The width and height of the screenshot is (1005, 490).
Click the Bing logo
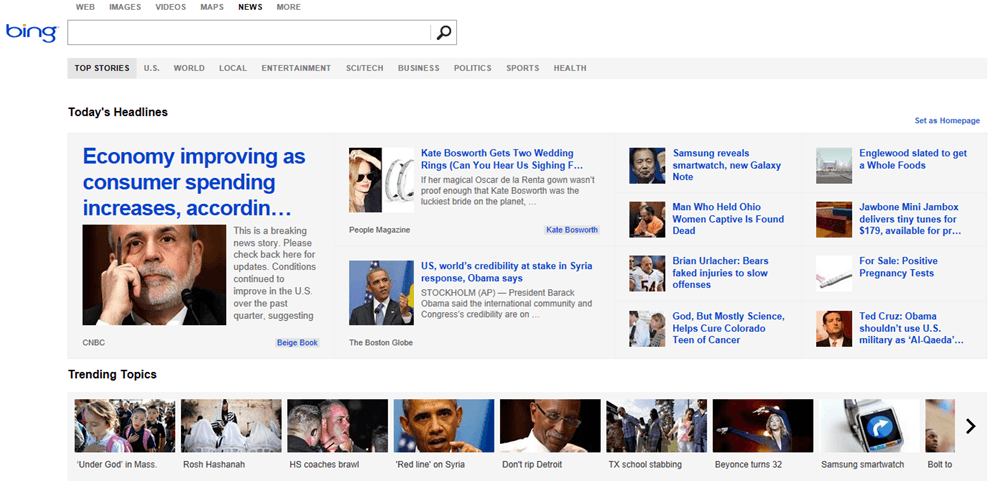pyautogui.click(x=32, y=32)
